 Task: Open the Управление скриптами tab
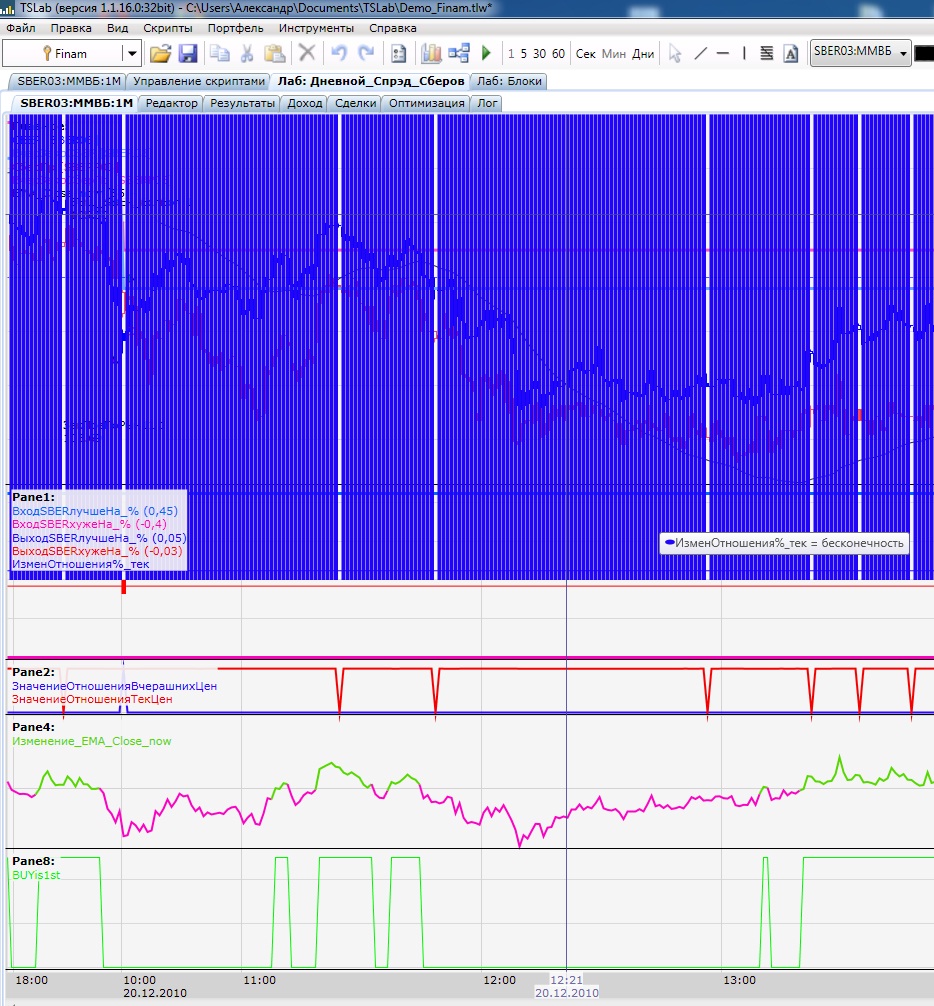click(200, 81)
